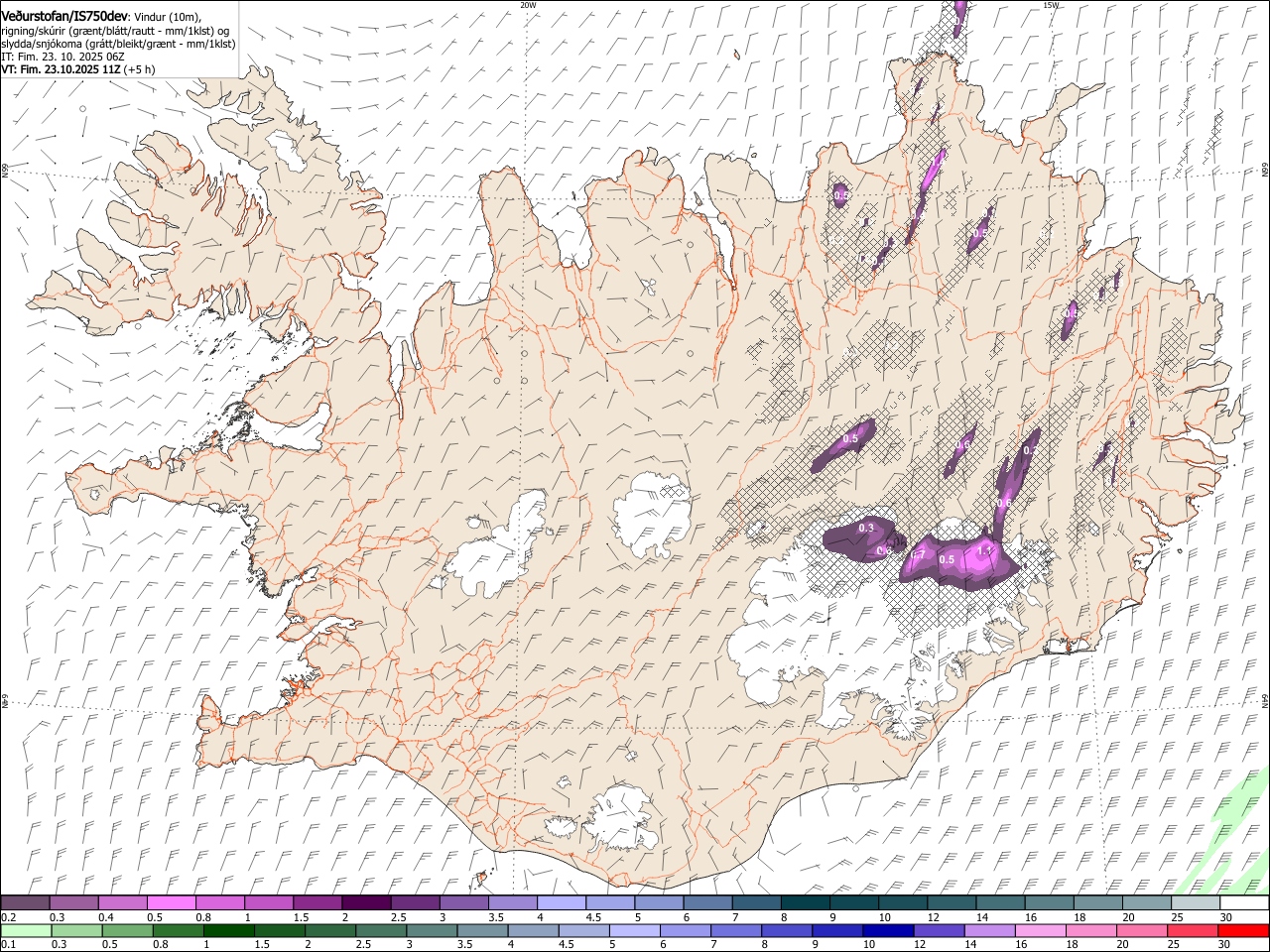This screenshot has height=952, width=1270.
Task: Select the grey-blue 3.5 rain legend swatch
Action: click(x=481, y=930)
